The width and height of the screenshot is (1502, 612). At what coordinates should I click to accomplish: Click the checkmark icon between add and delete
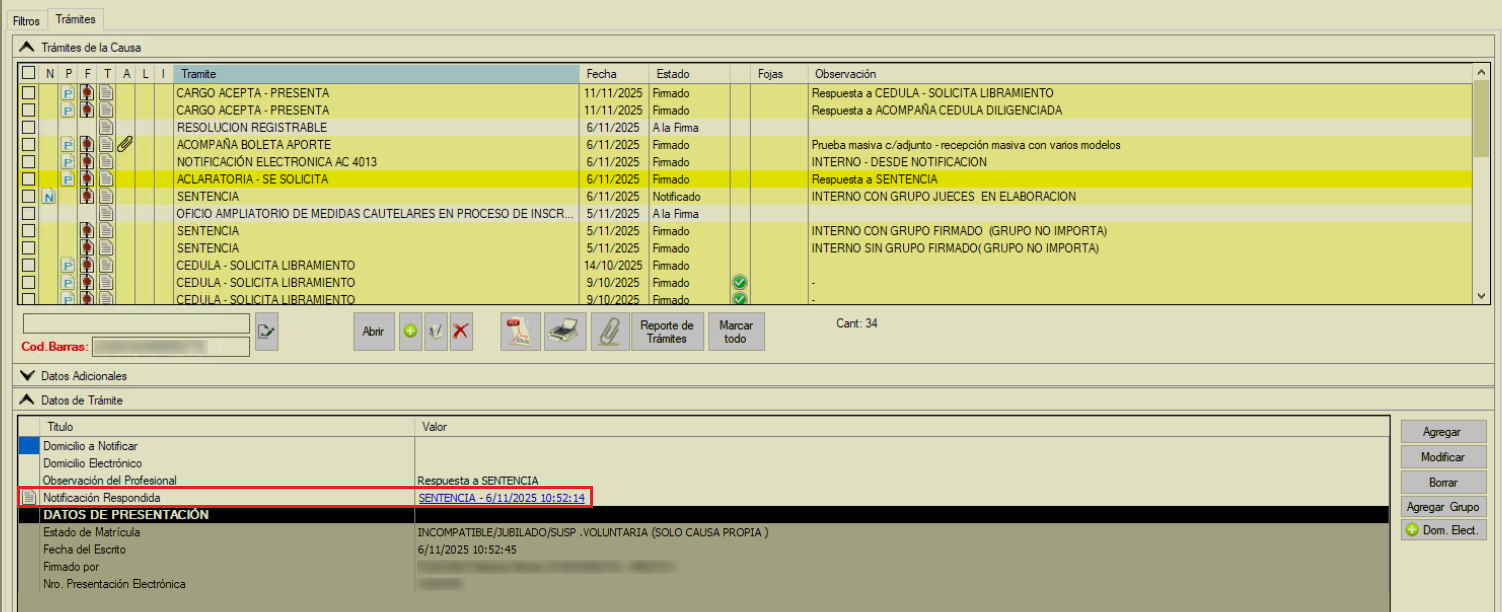[x=435, y=332]
